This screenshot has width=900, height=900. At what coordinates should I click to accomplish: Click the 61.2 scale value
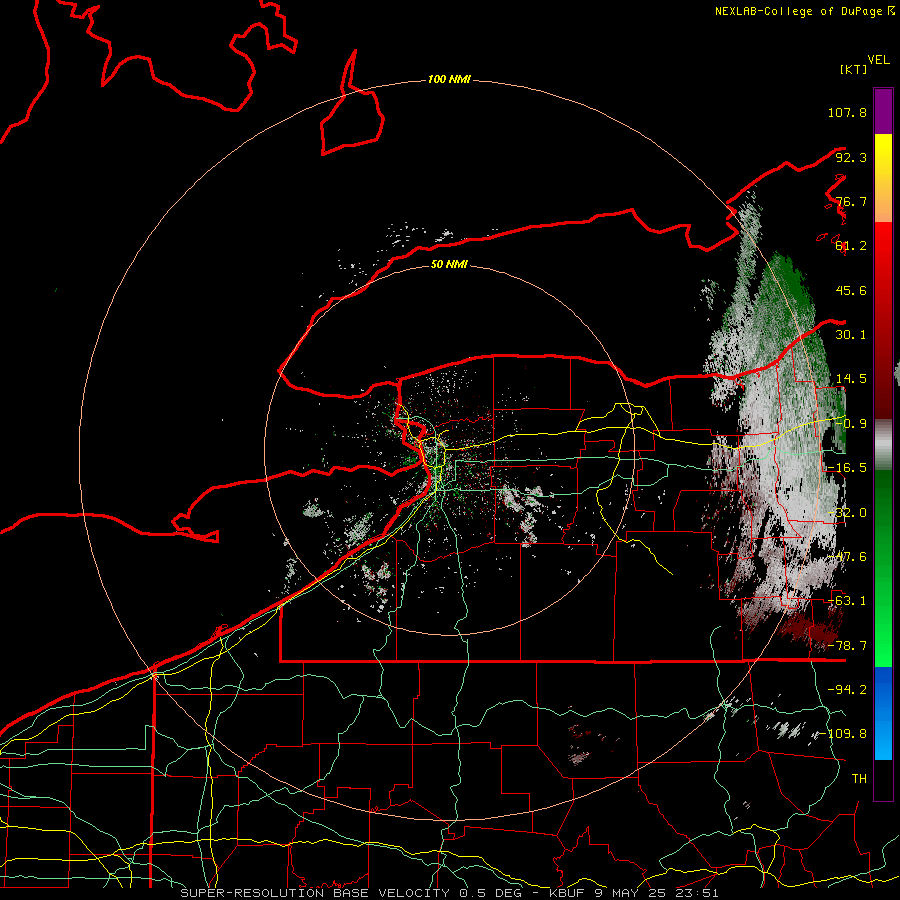pos(851,246)
